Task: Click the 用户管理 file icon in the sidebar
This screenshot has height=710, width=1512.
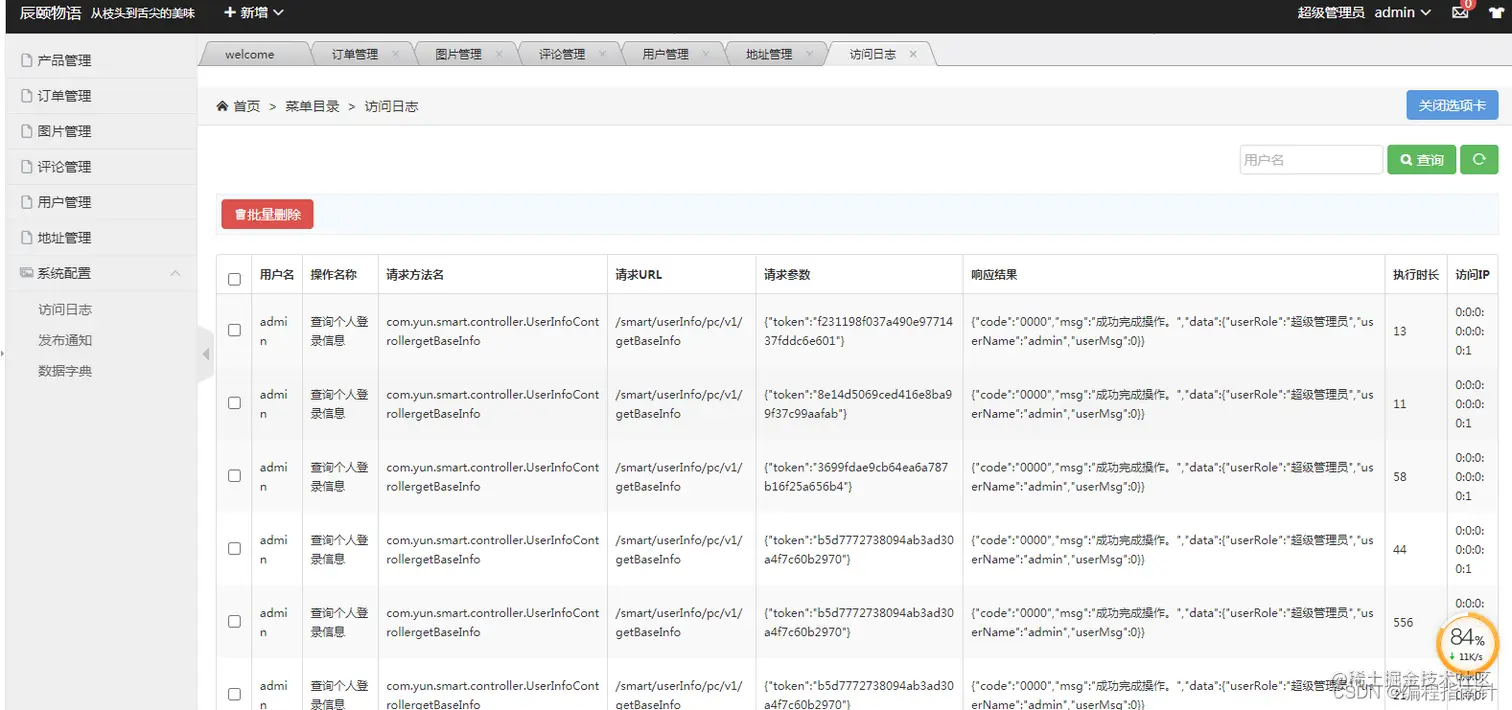Action: pos(27,202)
